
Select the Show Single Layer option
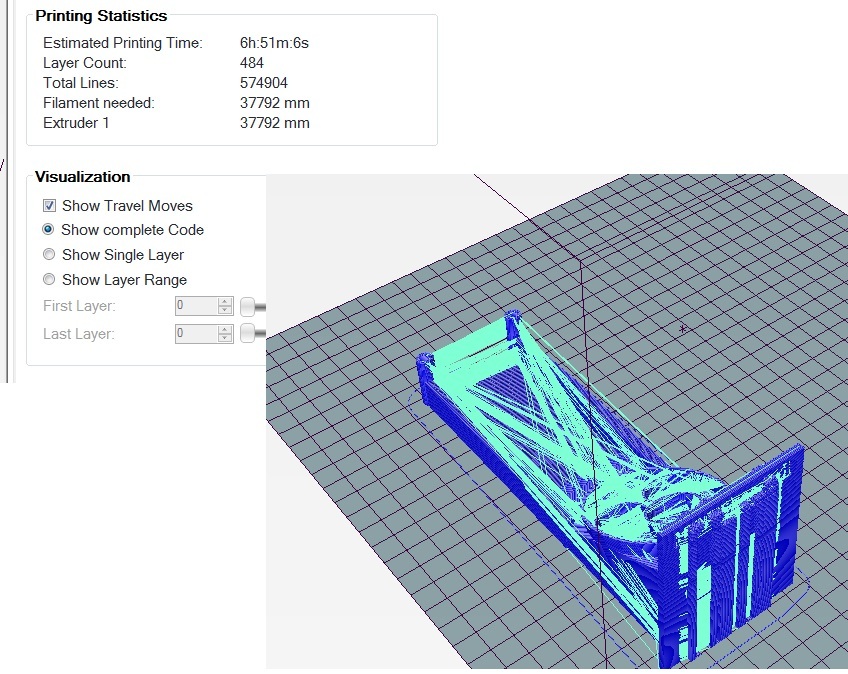[48, 254]
